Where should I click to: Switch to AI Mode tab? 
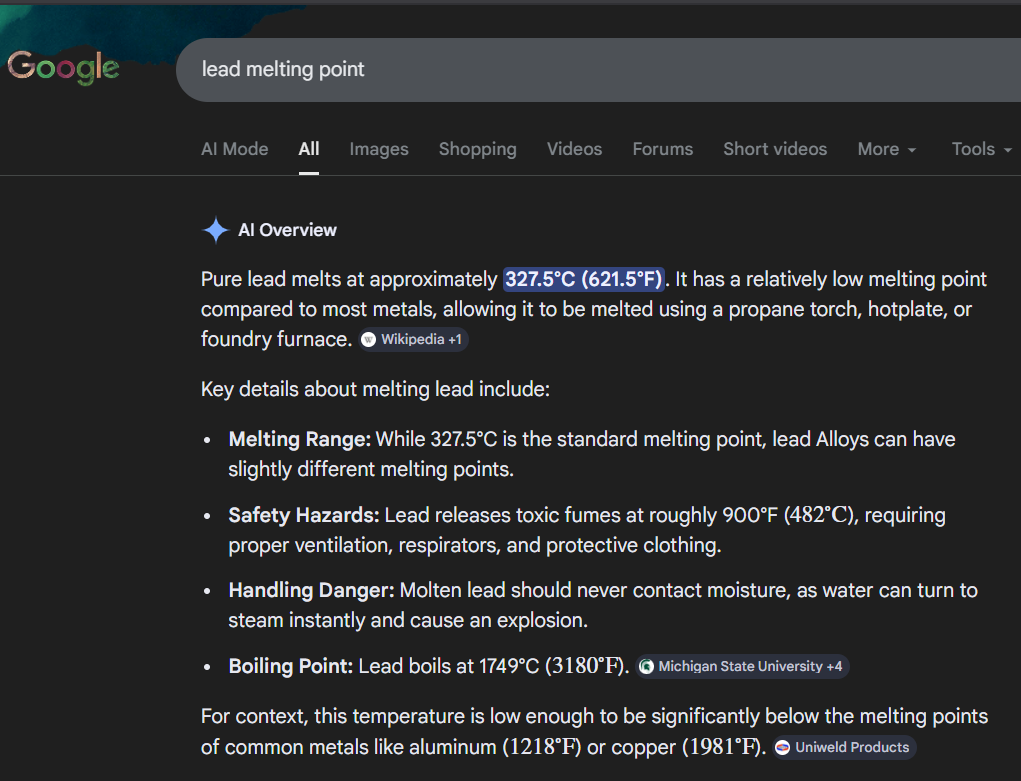coord(234,149)
